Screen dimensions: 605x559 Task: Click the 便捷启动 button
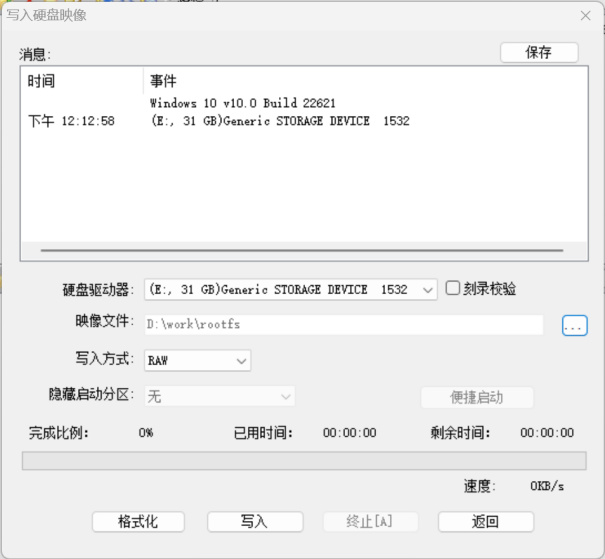pyautogui.click(x=477, y=397)
